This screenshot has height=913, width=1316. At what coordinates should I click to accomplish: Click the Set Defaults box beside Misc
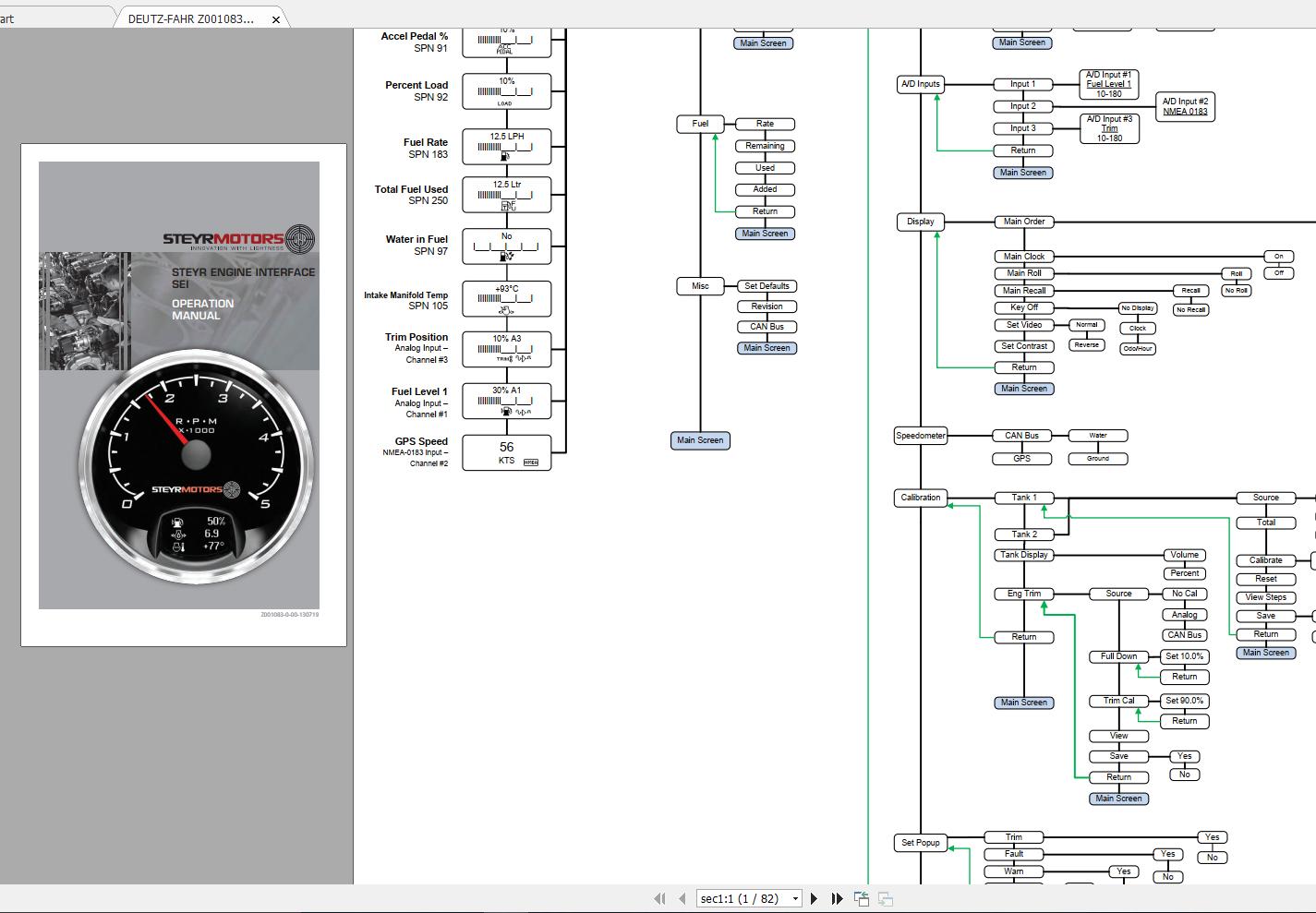tap(767, 286)
